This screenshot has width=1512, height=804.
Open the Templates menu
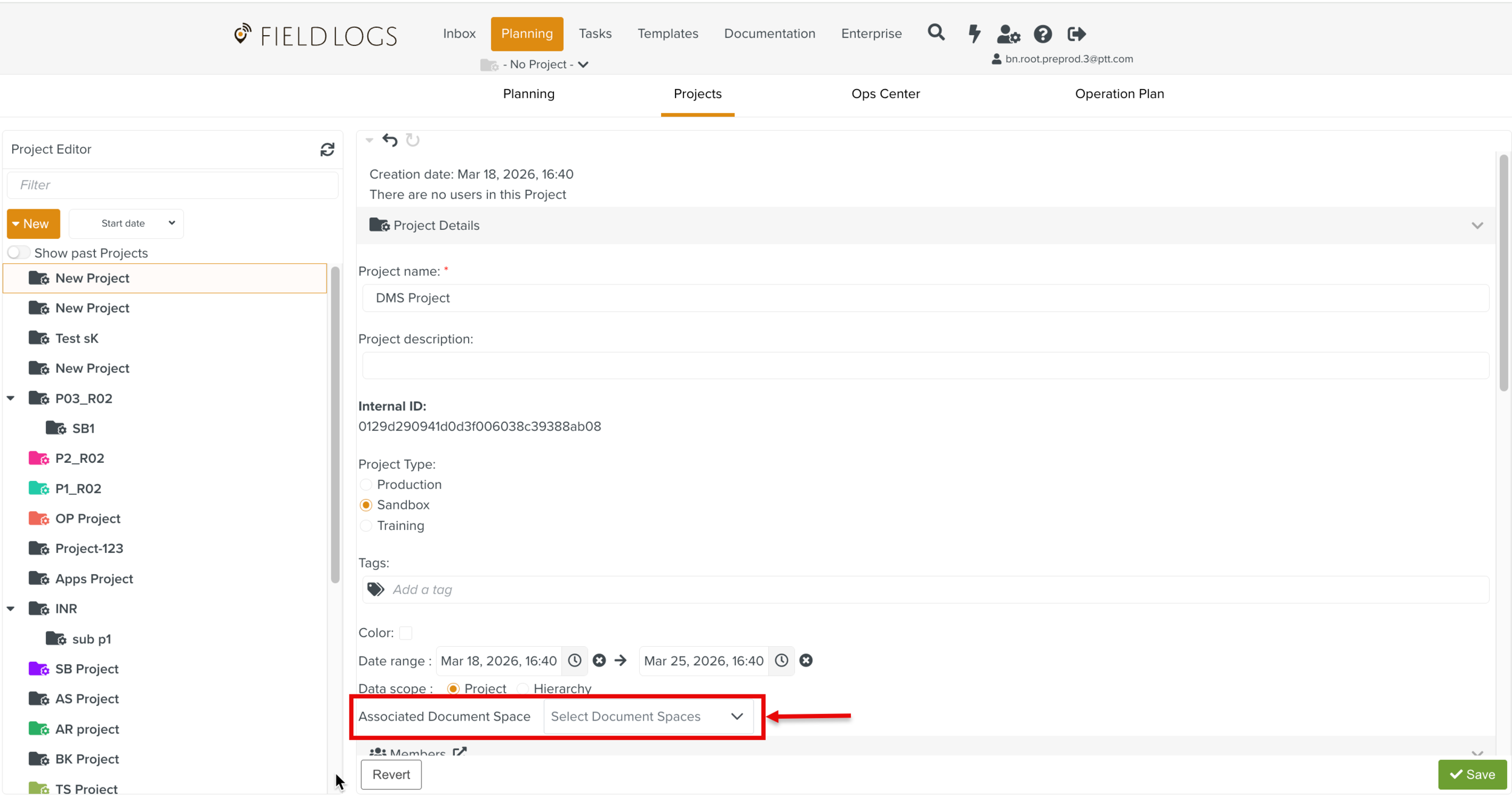point(667,33)
